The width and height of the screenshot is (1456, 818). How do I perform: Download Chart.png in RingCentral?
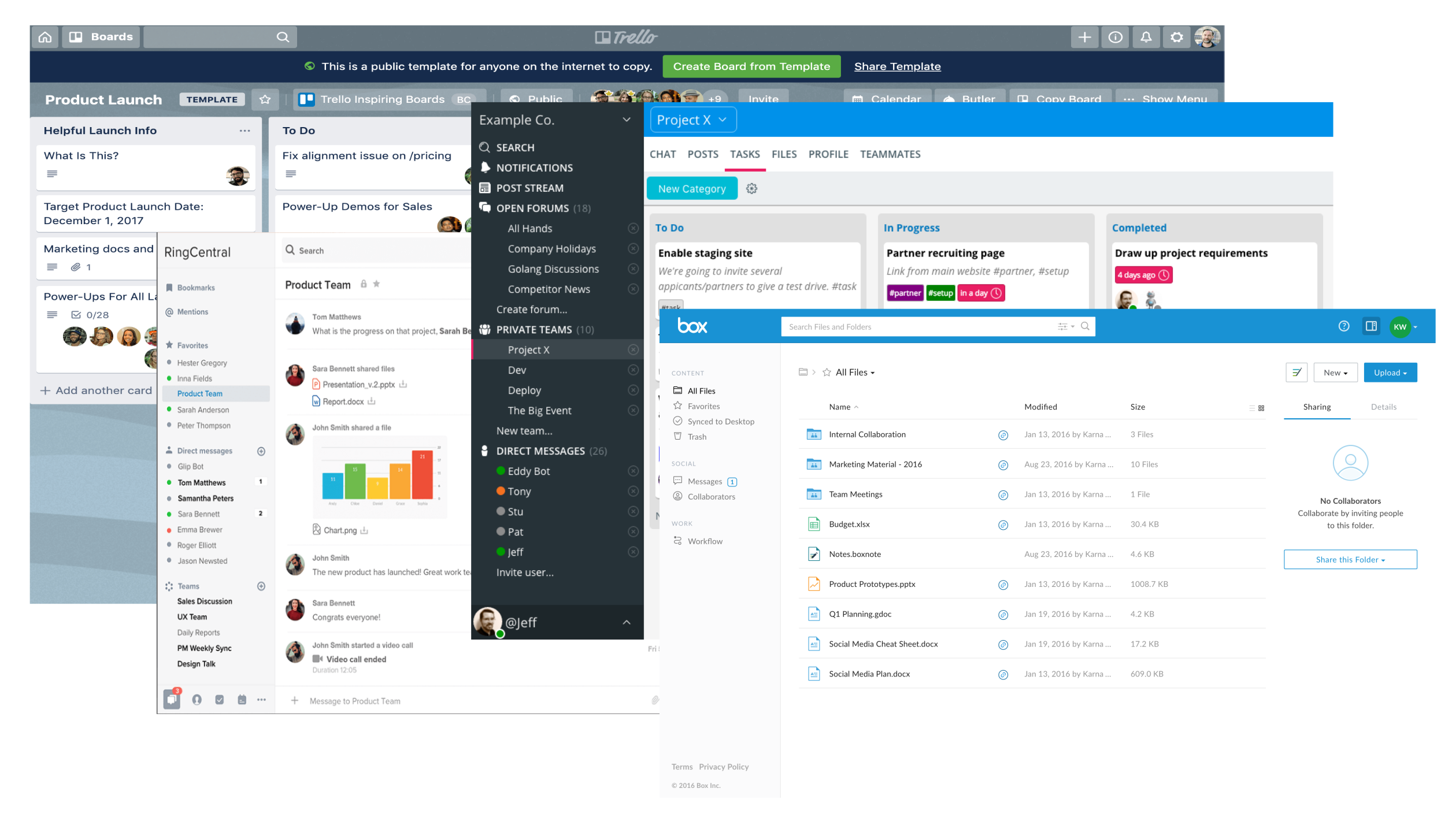[364, 530]
